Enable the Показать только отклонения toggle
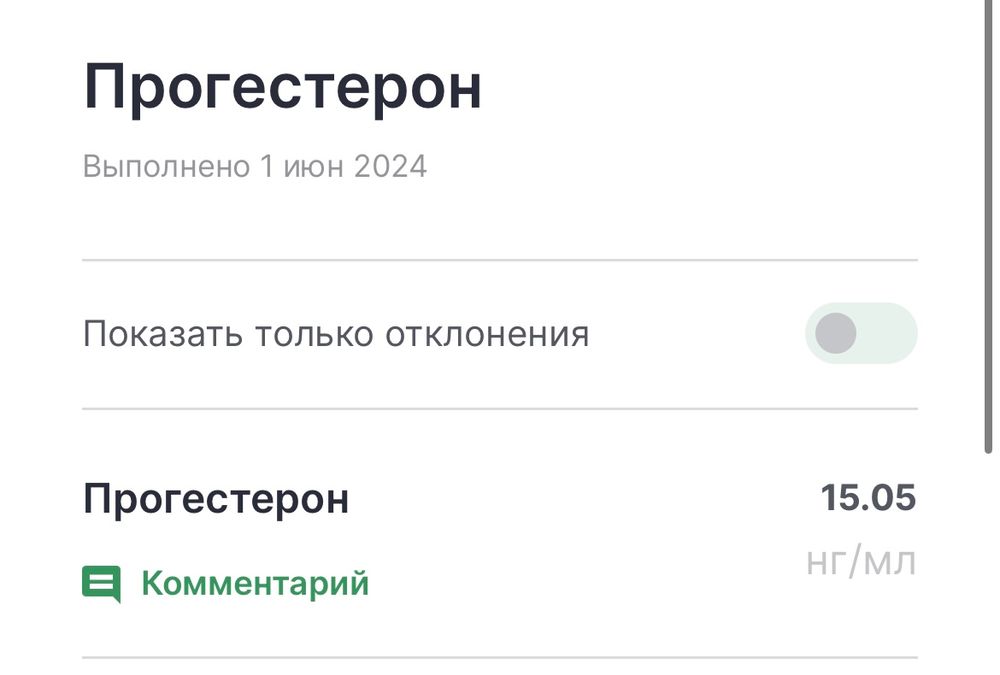This screenshot has height=675, width=1000. pyautogui.click(x=861, y=333)
